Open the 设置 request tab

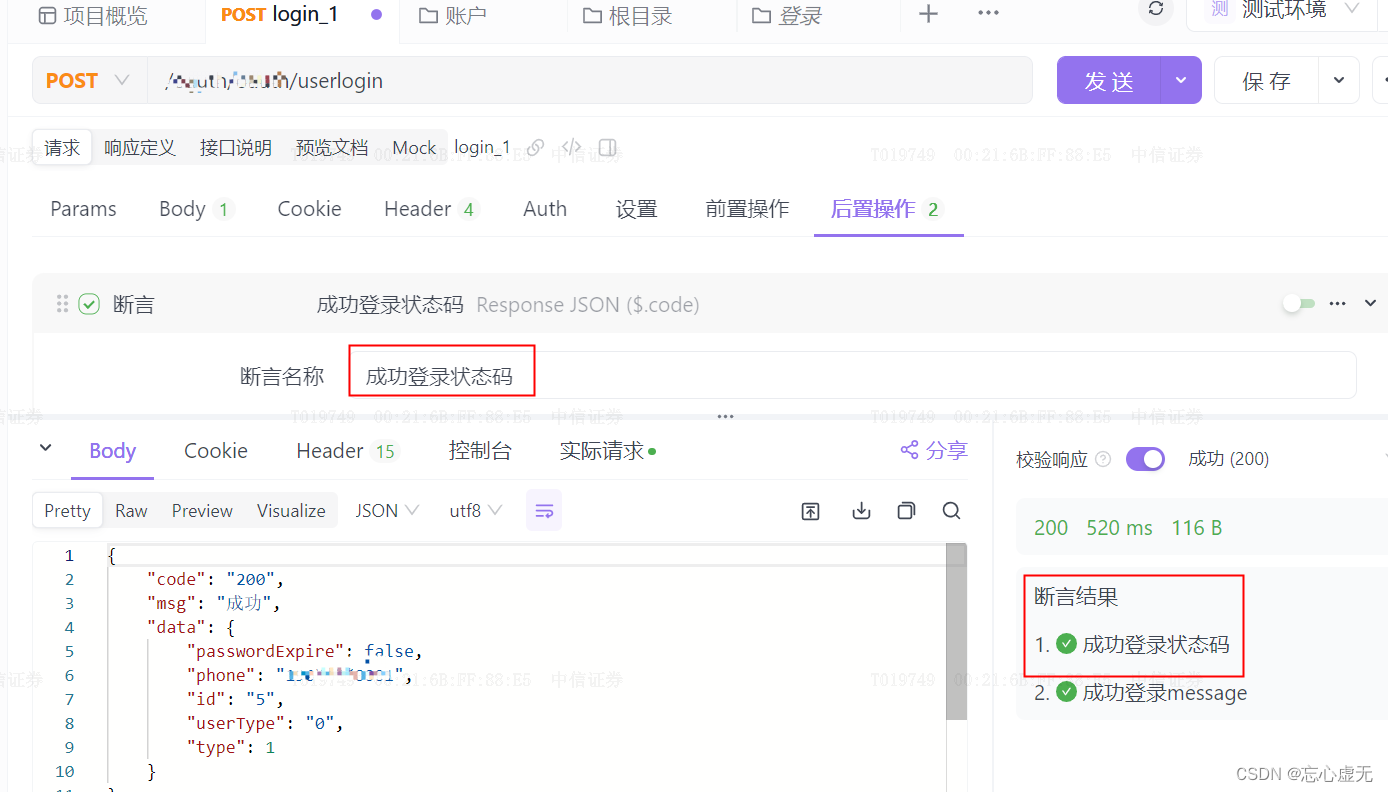636,209
